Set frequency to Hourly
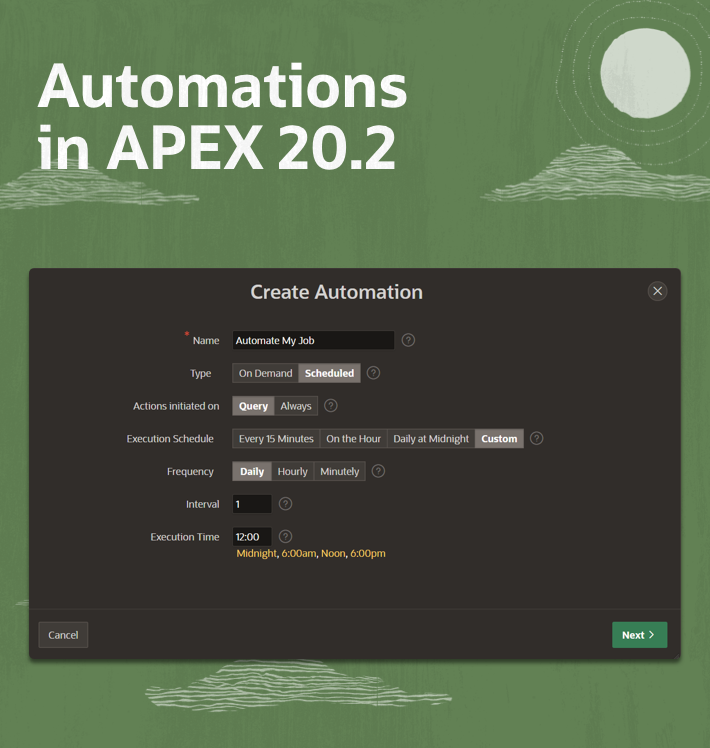Screen dimensions: 710x748 pyautogui.click(x=292, y=471)
